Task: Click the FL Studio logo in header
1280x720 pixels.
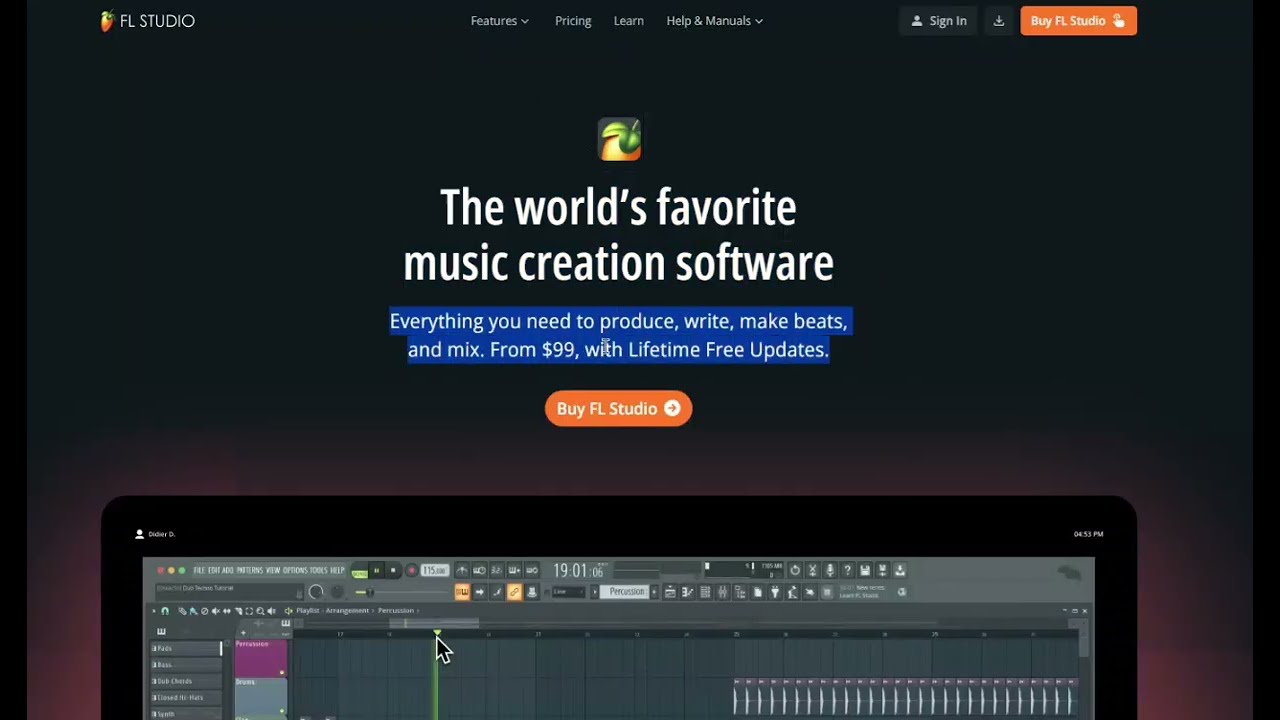Action: (x=147, y=21)
